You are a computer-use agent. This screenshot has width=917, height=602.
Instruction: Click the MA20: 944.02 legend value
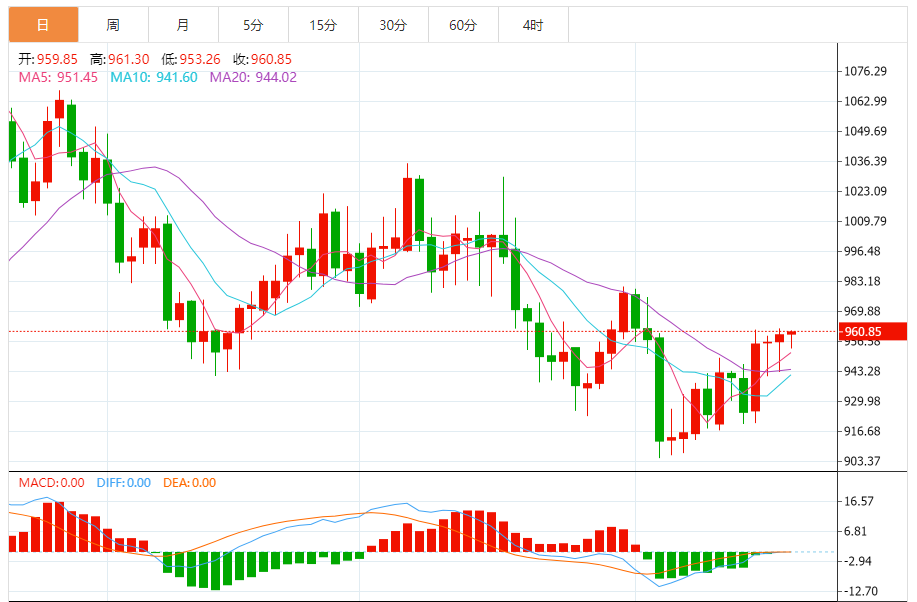[253, 77]
